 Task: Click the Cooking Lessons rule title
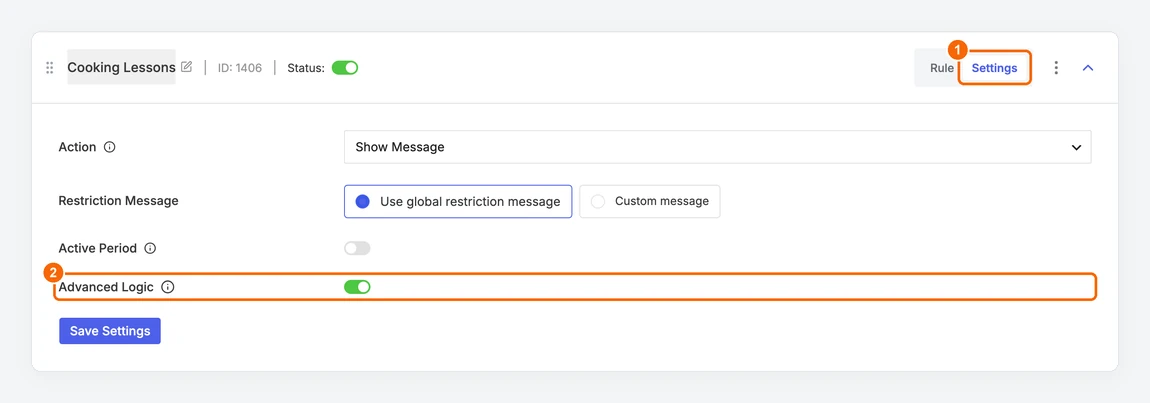point(121,67)
